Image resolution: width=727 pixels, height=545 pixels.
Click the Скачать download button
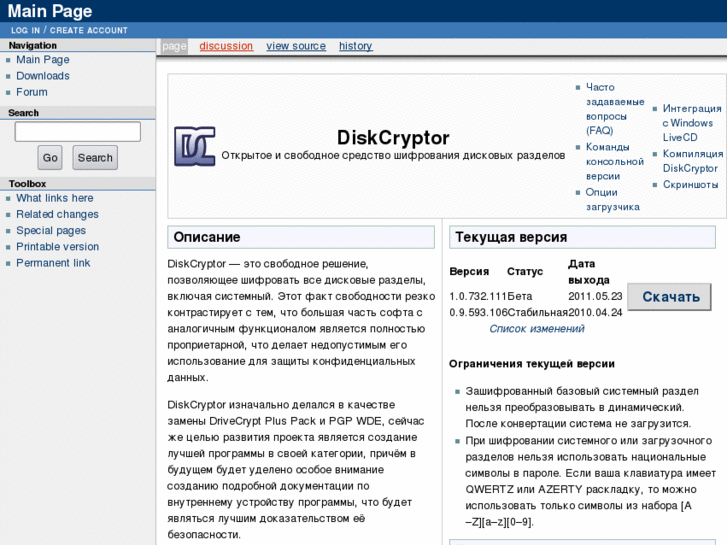pos(669,297)
